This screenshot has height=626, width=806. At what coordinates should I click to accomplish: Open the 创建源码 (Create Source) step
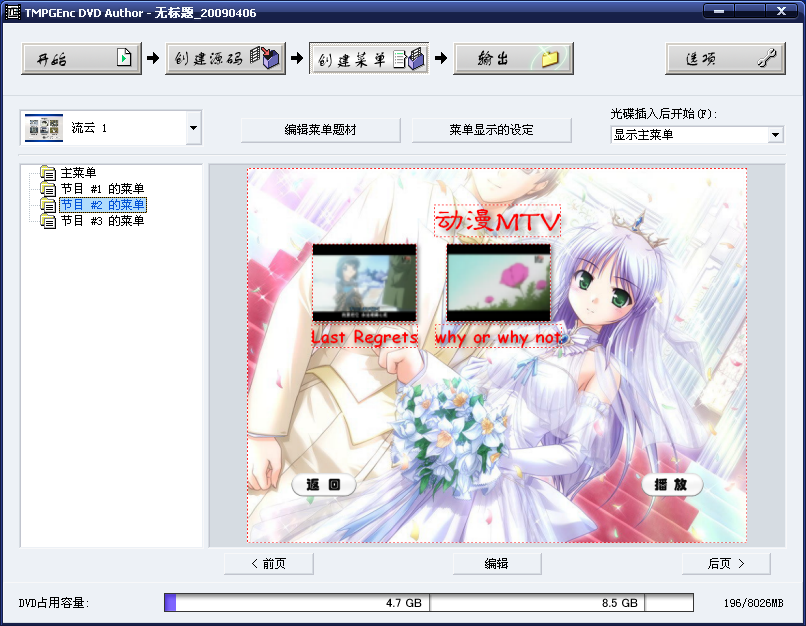coord(225,59)
